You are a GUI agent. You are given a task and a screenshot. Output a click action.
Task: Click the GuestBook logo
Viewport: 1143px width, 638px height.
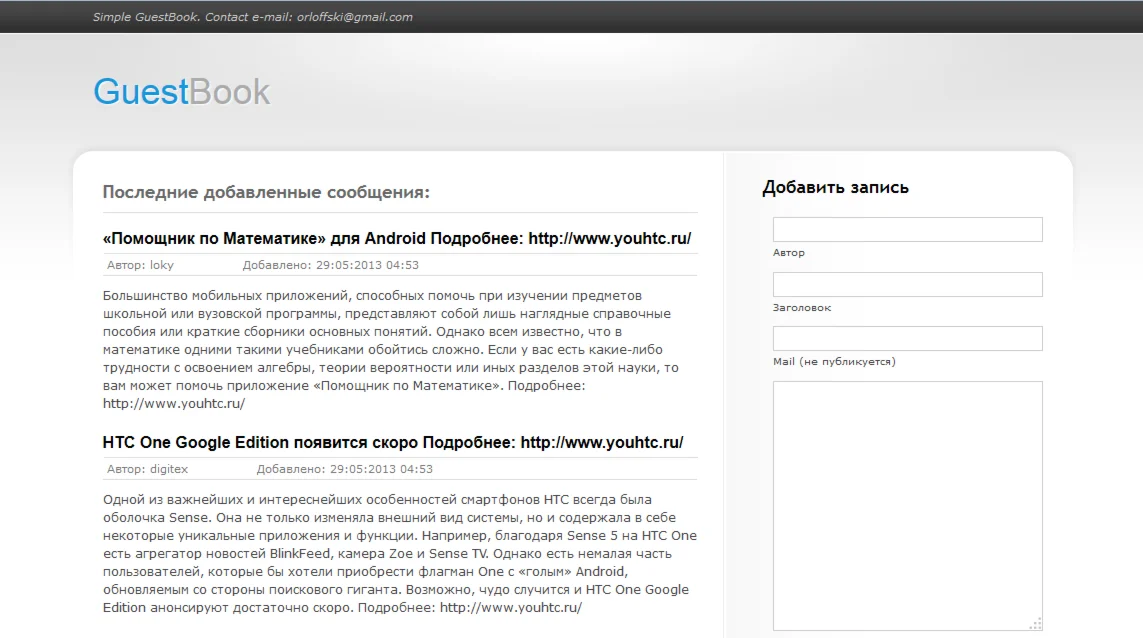(x=181, y=91)
